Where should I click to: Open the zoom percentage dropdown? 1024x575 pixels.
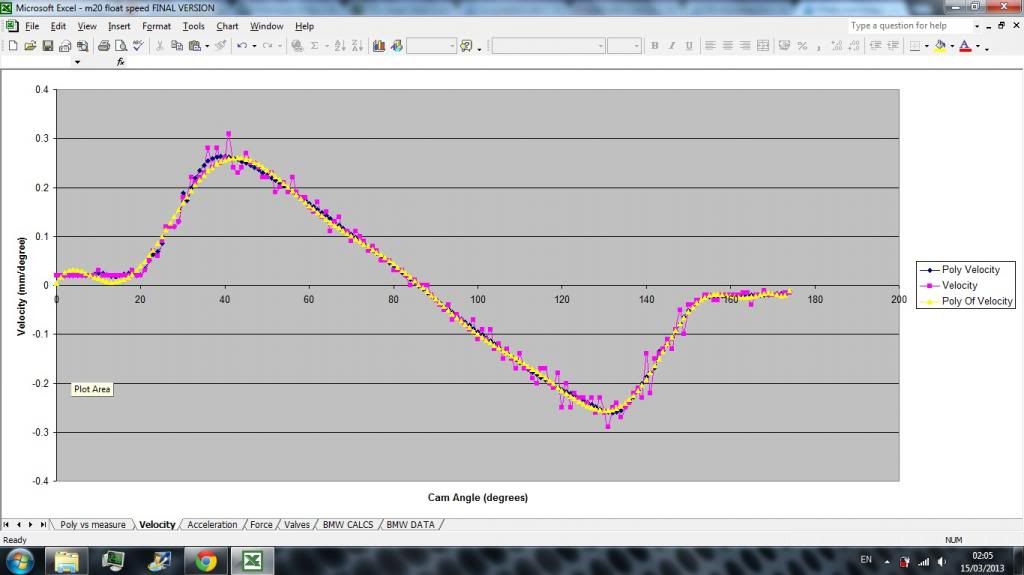click(452, 46)
